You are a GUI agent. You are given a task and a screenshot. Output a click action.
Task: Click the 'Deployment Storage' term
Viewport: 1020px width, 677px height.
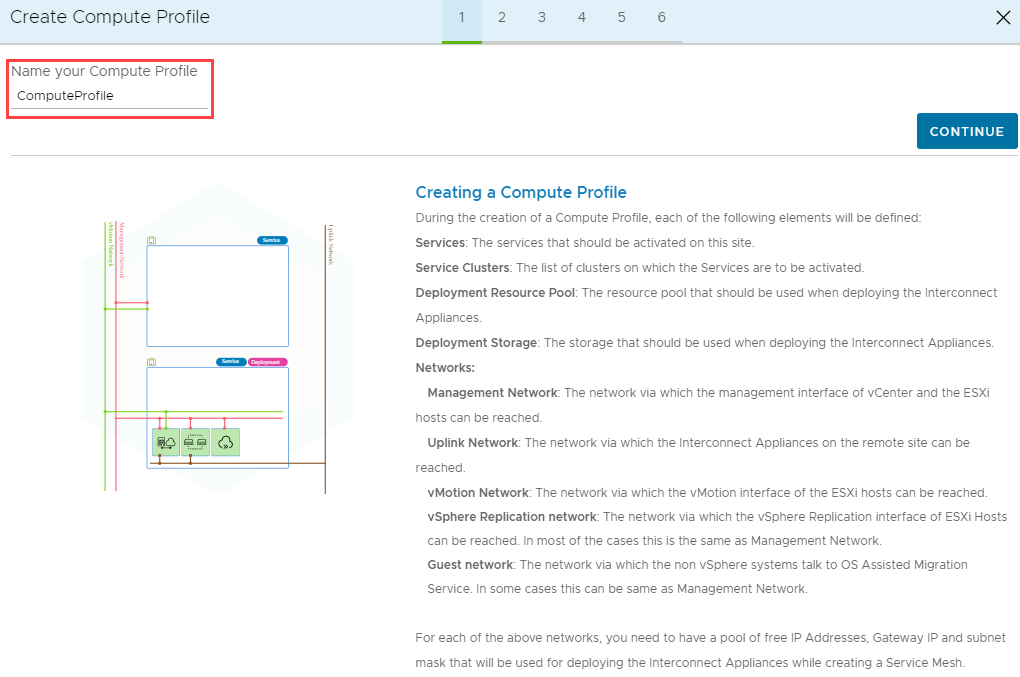pos(476,343)
